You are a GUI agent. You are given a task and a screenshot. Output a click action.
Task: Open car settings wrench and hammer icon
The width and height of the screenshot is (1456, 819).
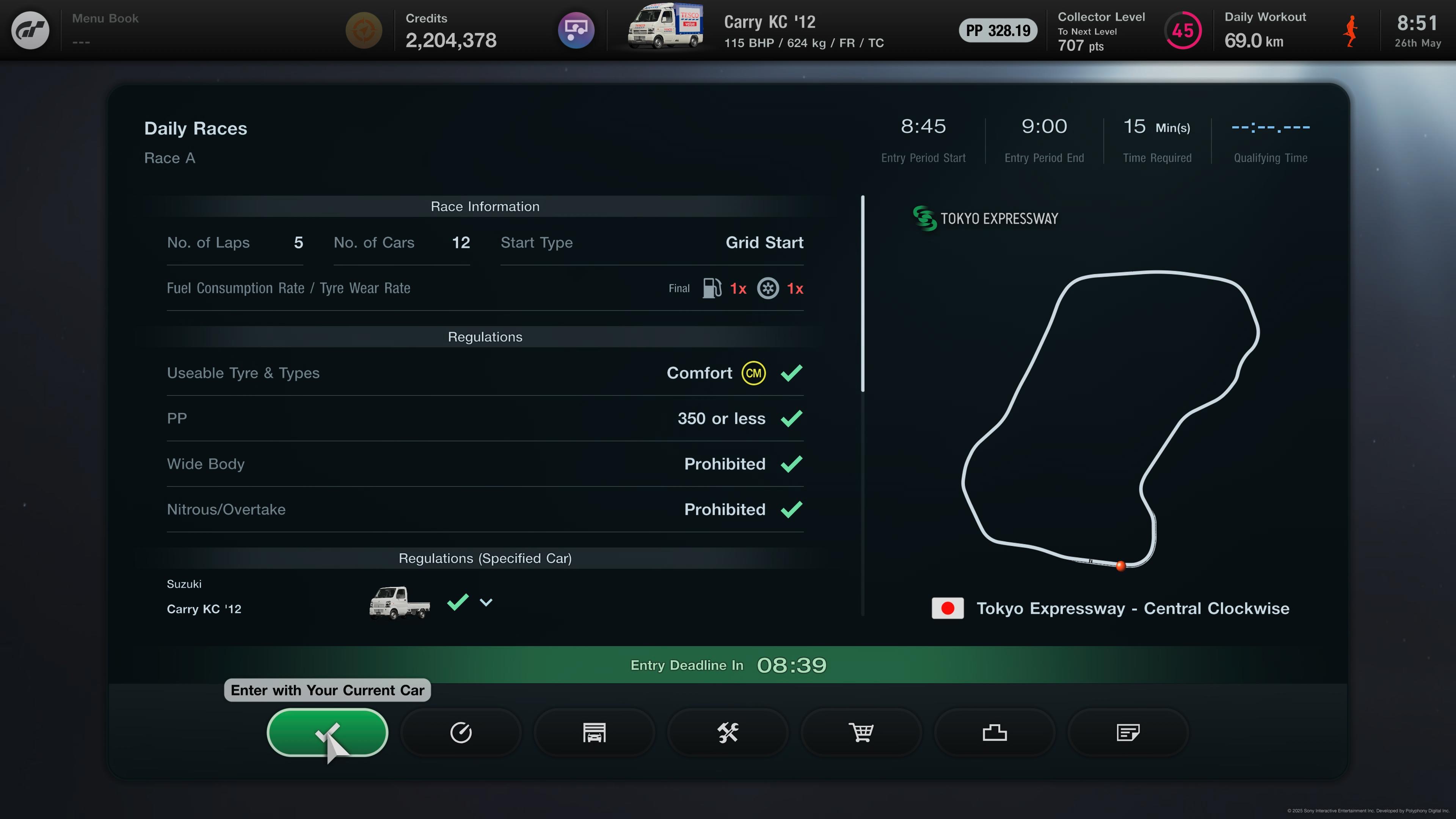[728, 732]
